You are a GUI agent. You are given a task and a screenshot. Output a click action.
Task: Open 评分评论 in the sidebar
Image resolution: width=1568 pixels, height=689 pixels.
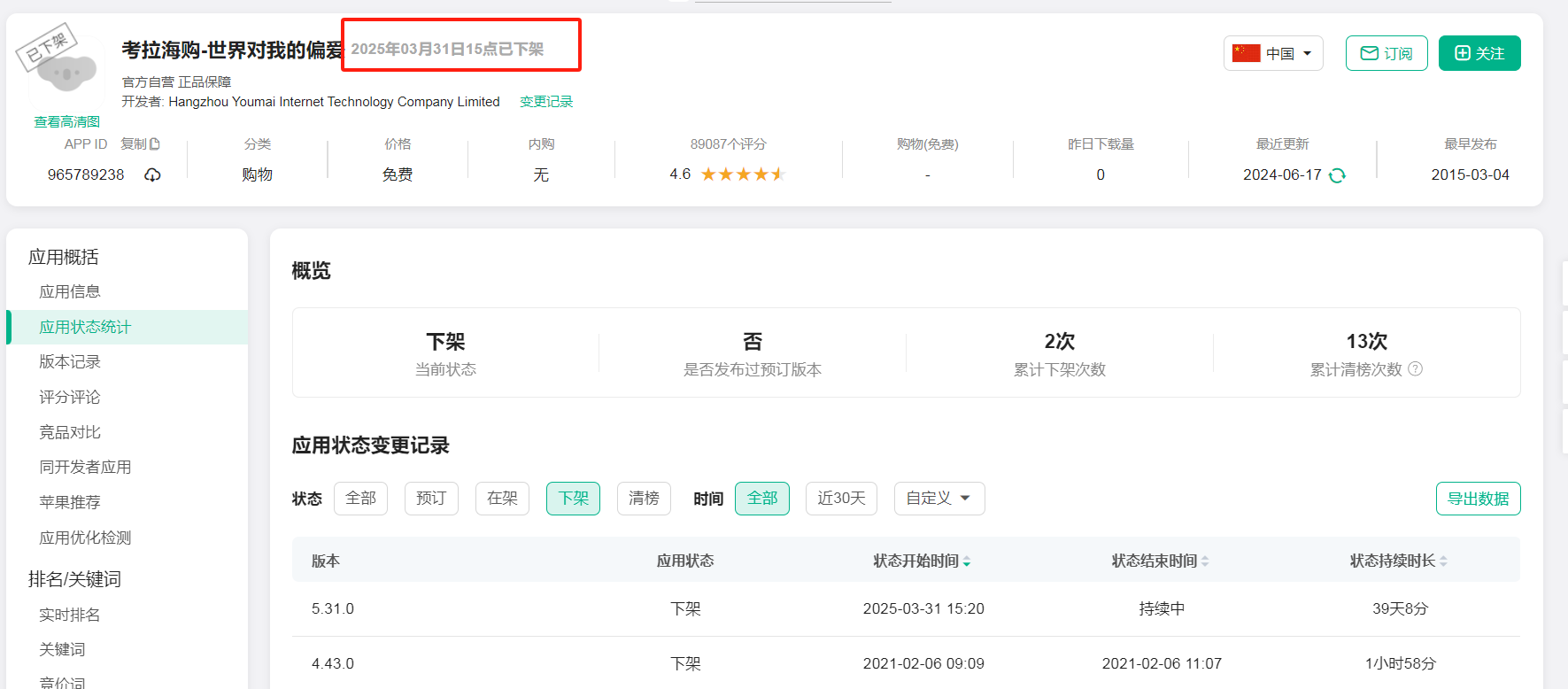[70, 397]
